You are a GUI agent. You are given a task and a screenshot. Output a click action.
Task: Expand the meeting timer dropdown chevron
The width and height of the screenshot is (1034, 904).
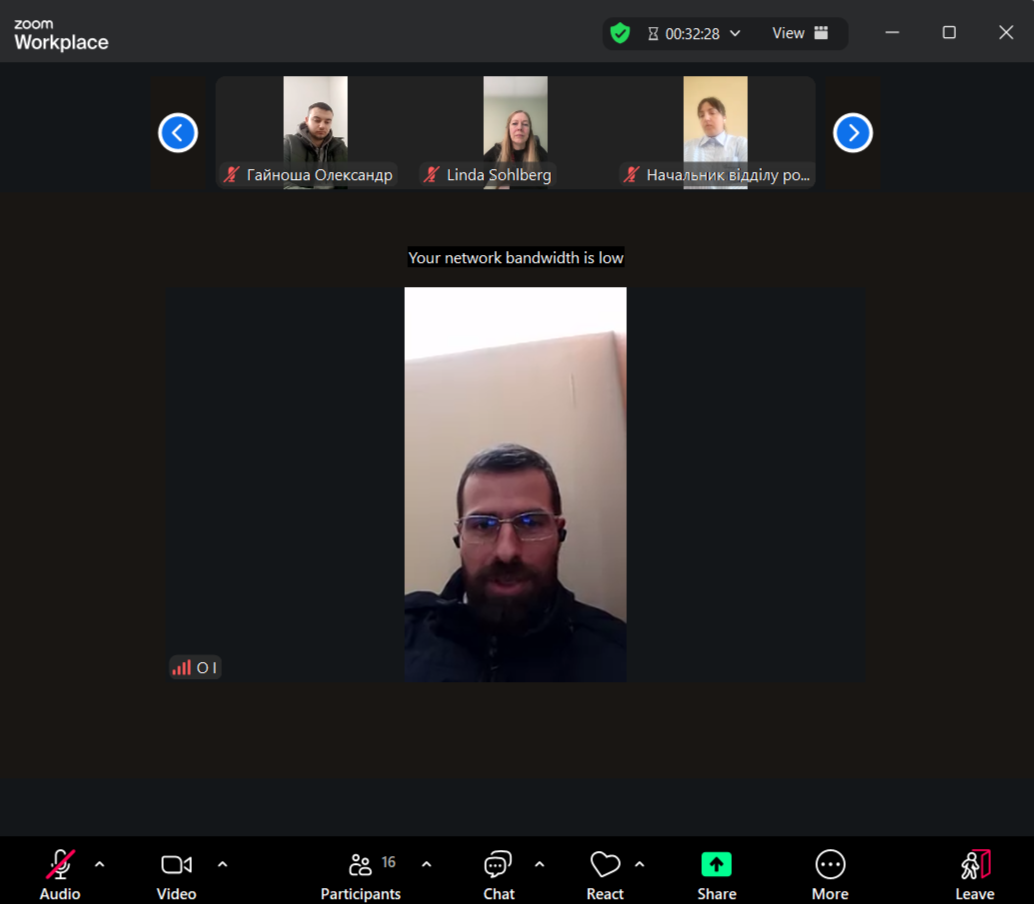coord(735,33)
